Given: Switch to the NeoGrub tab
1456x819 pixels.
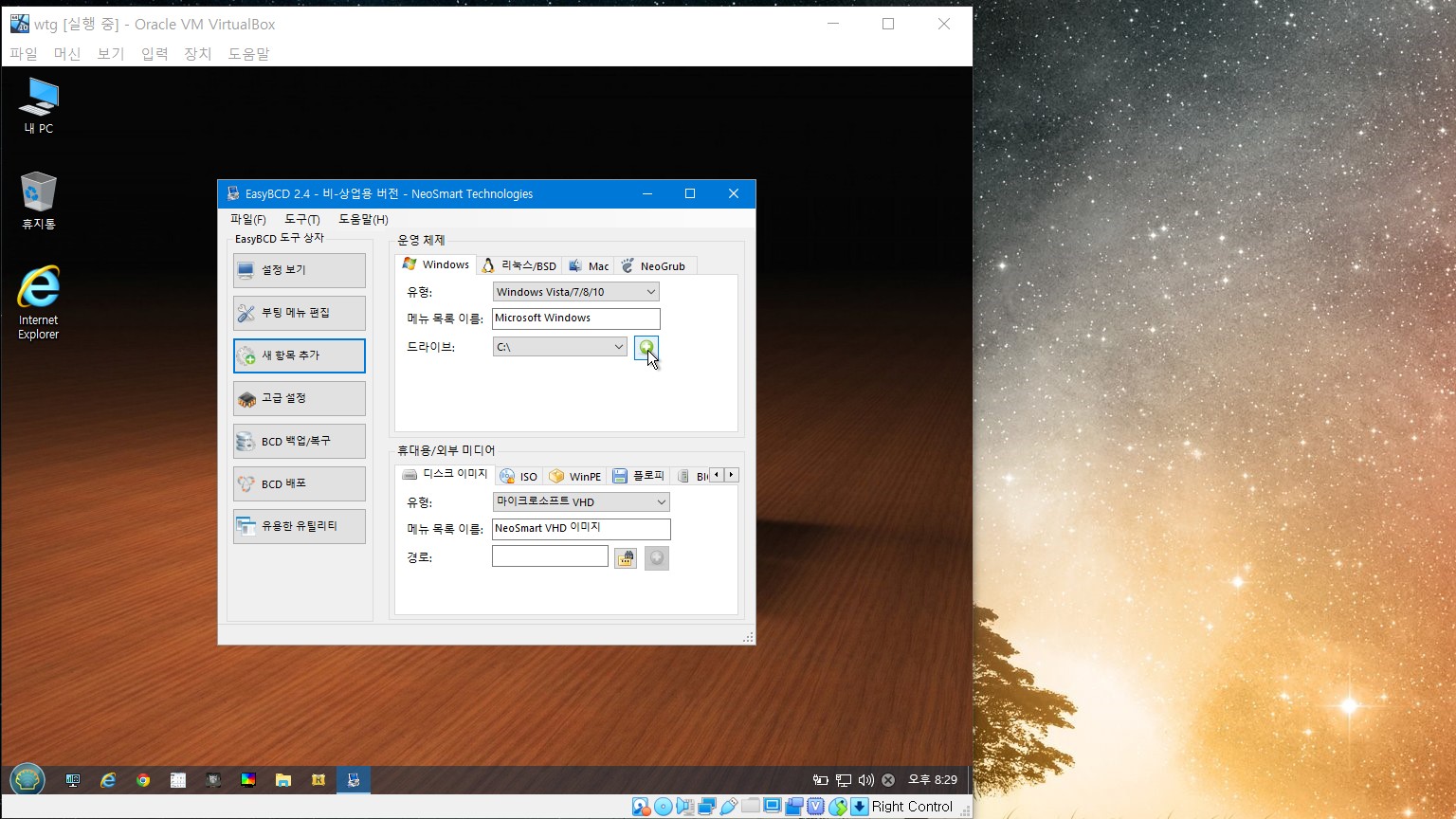Looking at the screenshot, I should click(654, 266).
